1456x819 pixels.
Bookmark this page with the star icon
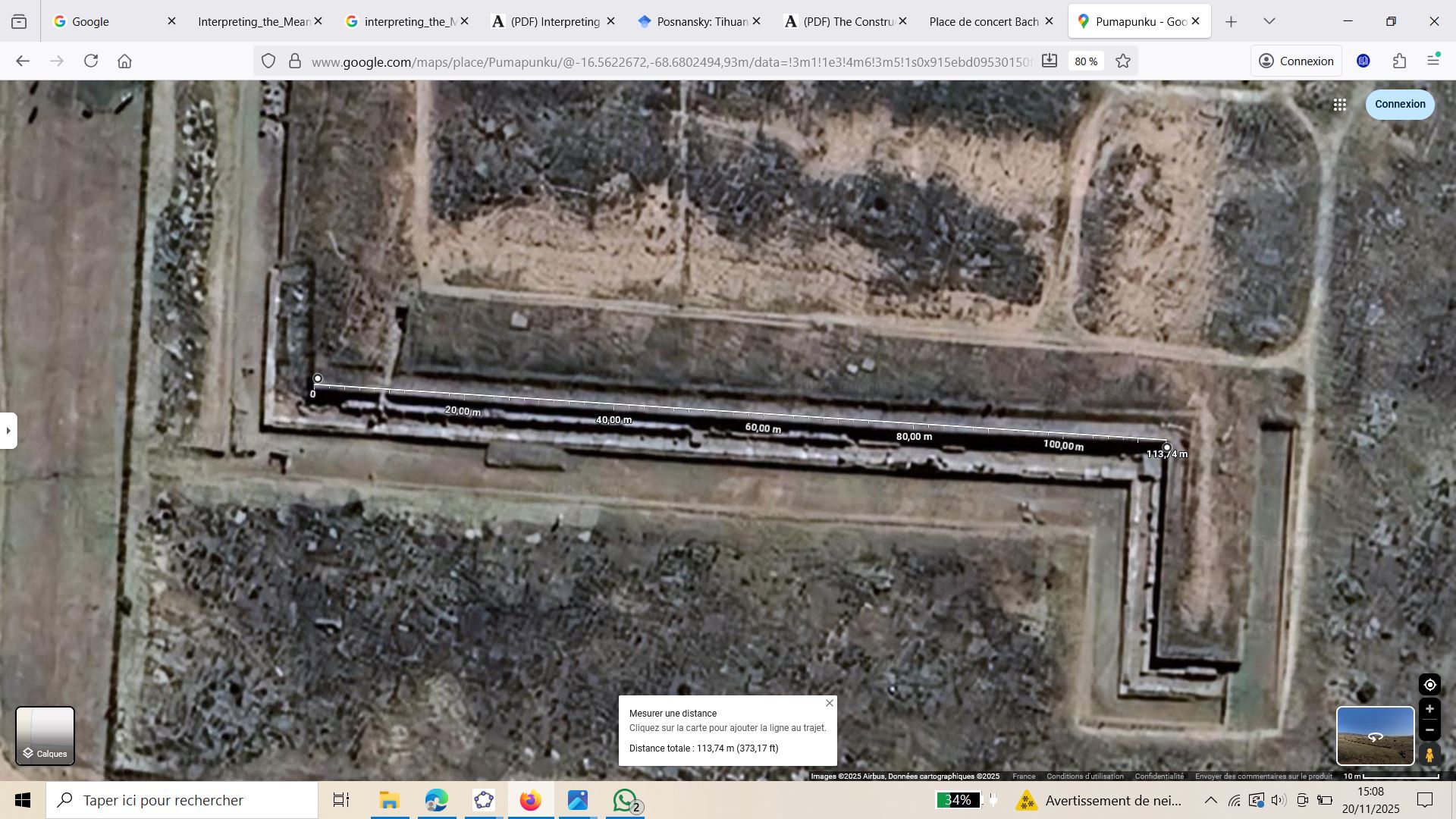click(x=1123, y=61)
